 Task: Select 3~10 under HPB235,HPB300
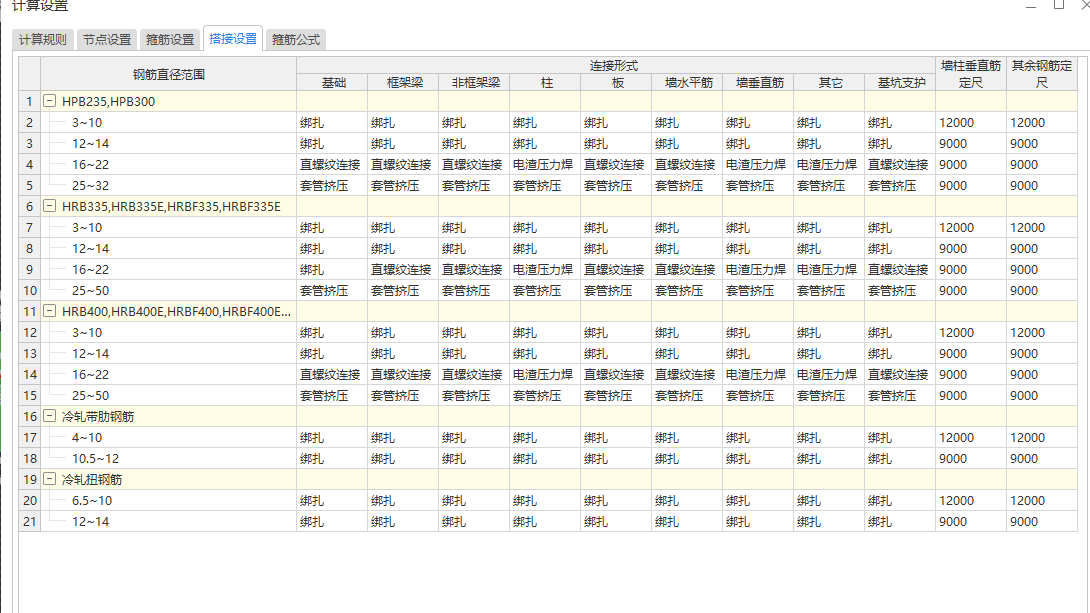(87, 122)
